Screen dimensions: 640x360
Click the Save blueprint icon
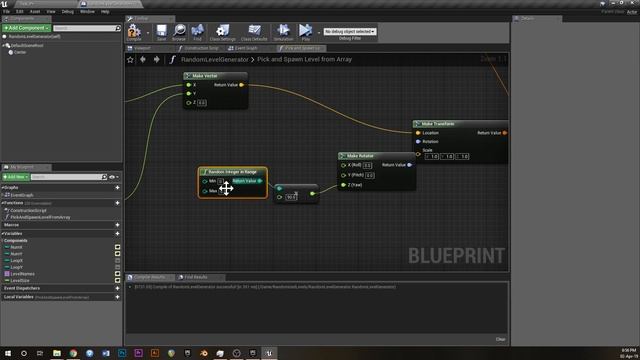[x=162, y=32]
